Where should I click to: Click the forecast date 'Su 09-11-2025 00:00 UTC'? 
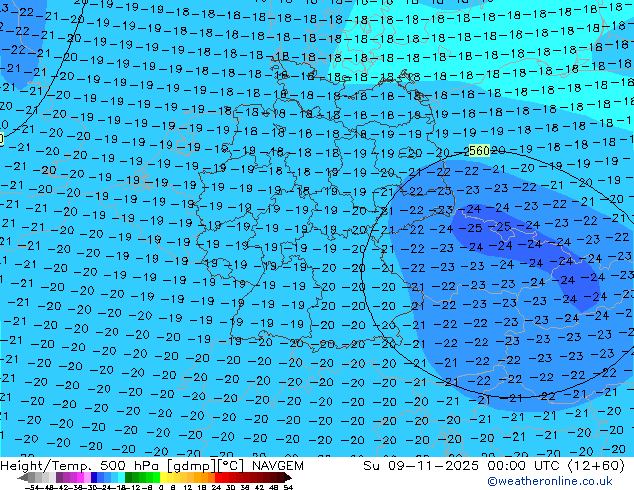click(x=463, y=466)
